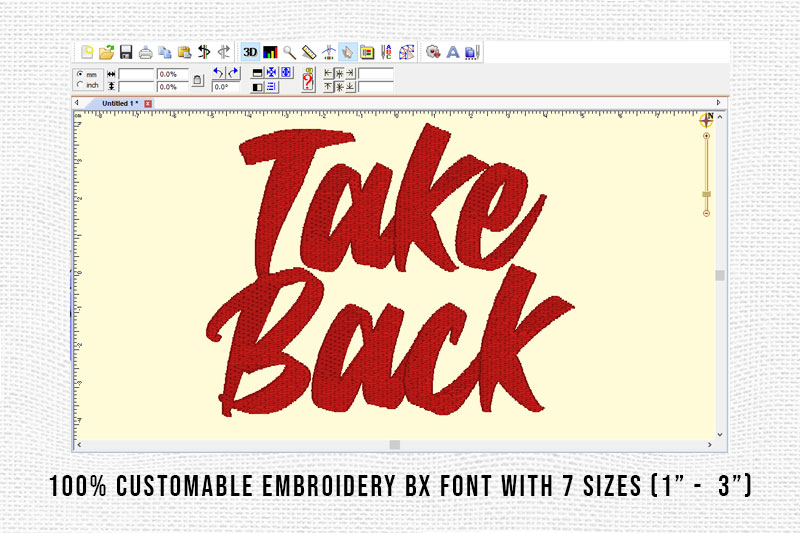Switch to the Untitled 1 tab
The height and width of the screenshot is (533, 800).
(x=119, y=104)
